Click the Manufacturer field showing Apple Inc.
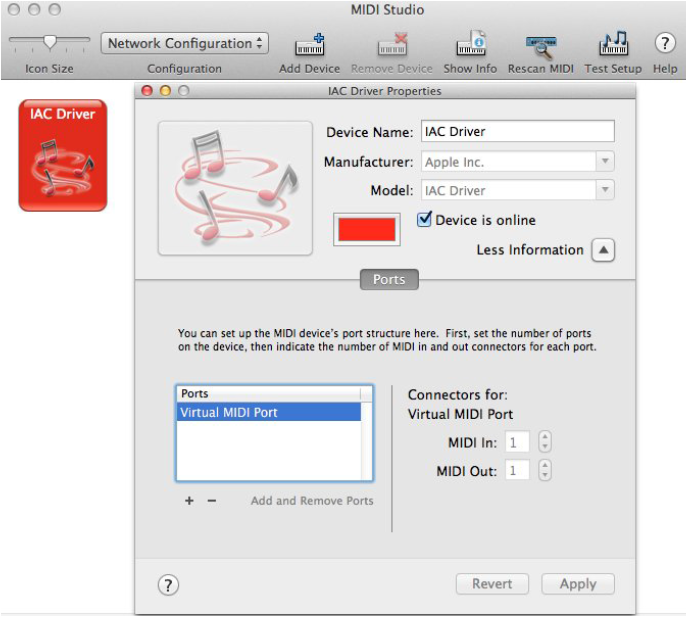This screenshot has height=617, width=687. pos(509,162)
